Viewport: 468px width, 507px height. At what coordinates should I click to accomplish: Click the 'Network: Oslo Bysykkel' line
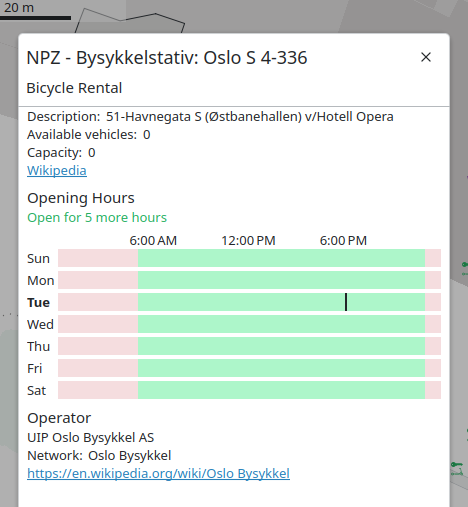tap(99, 455)
